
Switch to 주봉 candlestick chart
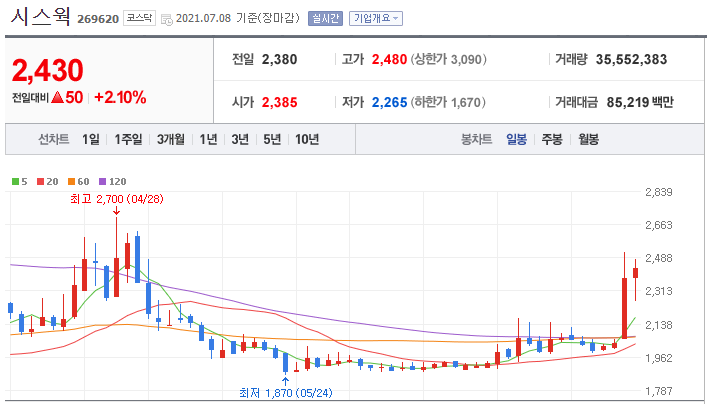pos(552,139)
